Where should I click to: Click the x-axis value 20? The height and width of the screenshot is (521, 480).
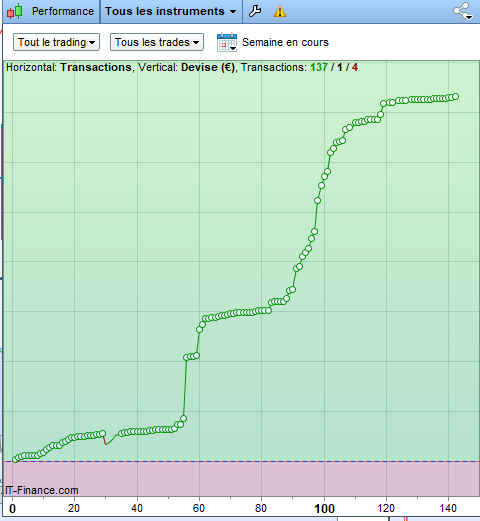click(x=74, y=509)
